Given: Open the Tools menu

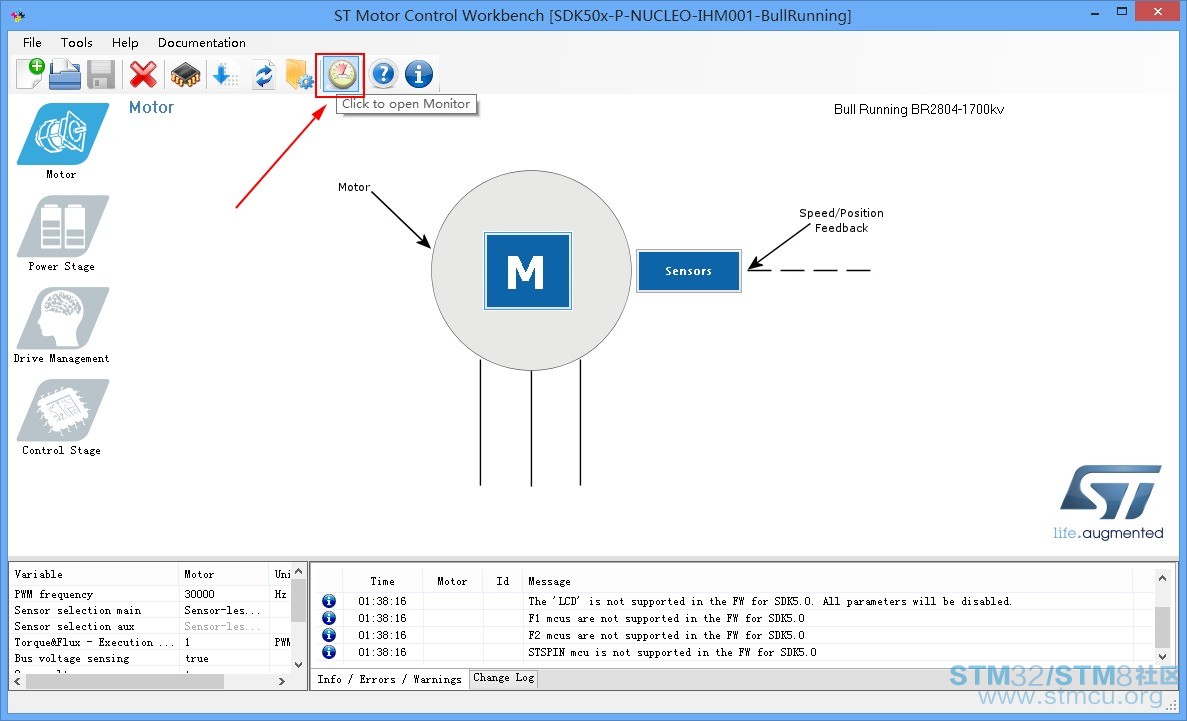Looking at the screenshot, I should click(x=76, y=42).
